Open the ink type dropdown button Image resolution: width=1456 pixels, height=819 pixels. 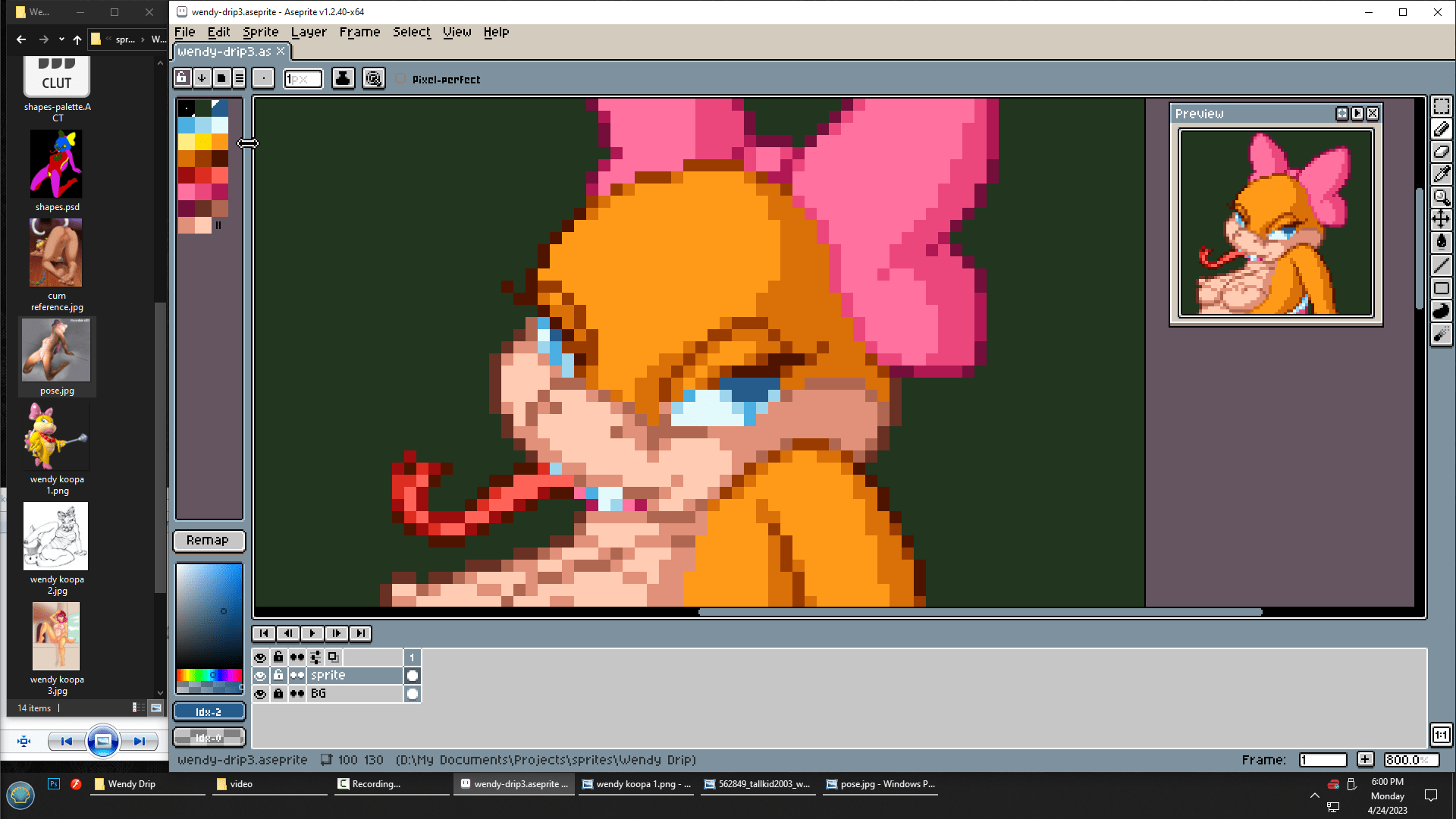pyautogui.click(x=343, y=78)
